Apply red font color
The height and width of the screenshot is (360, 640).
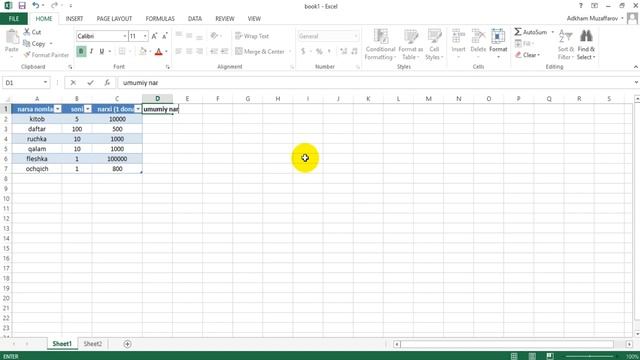pyautogui.click(x=159, y=51)
